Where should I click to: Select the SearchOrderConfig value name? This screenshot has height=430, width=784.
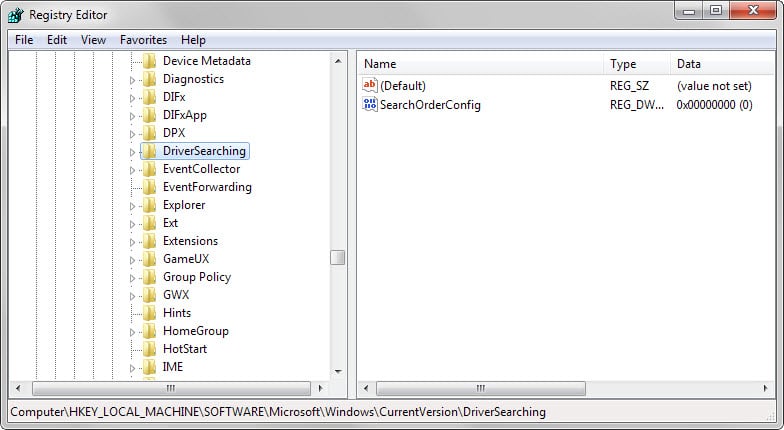coord(430,105)
